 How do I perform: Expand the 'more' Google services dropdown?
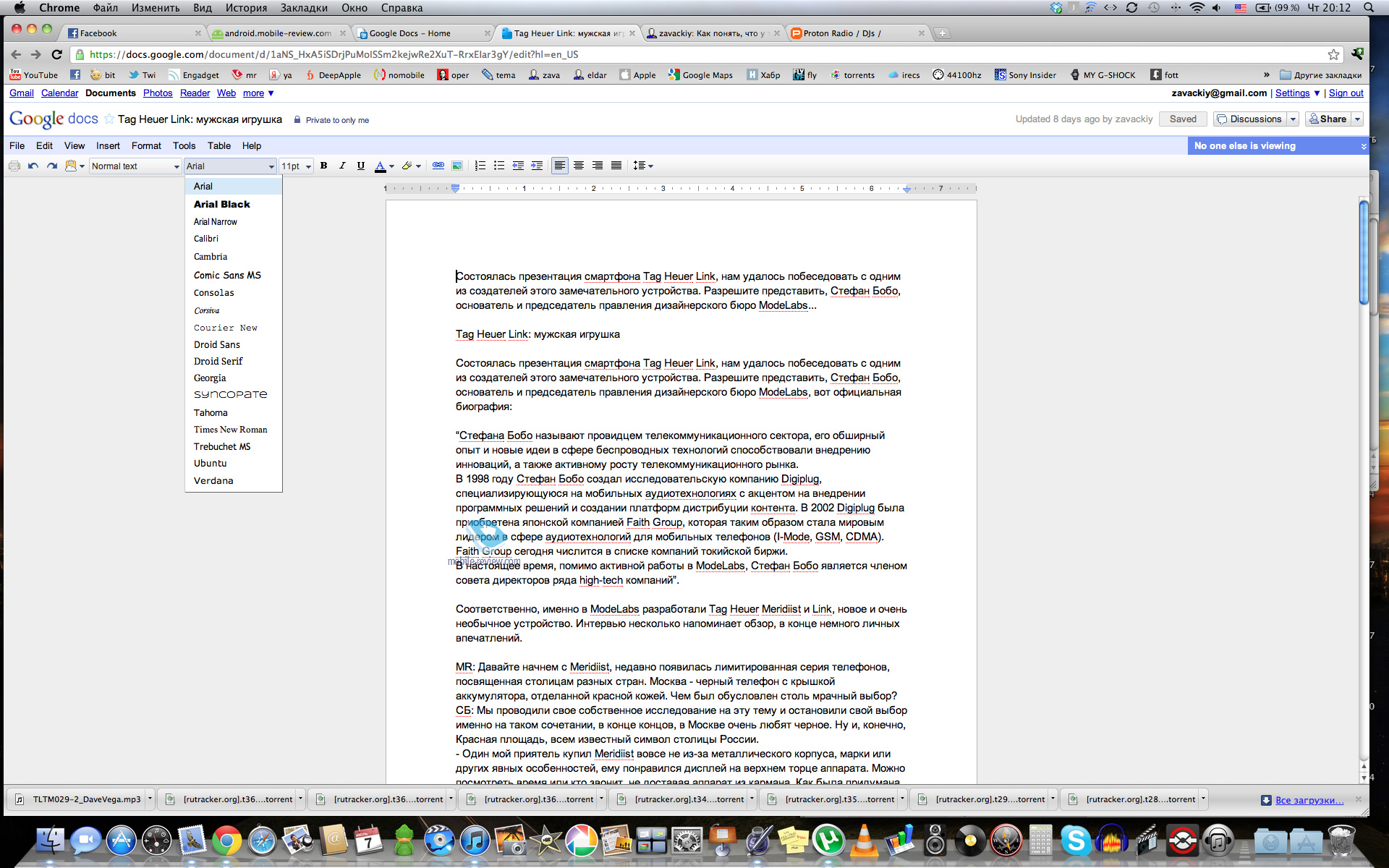point(258,93)
